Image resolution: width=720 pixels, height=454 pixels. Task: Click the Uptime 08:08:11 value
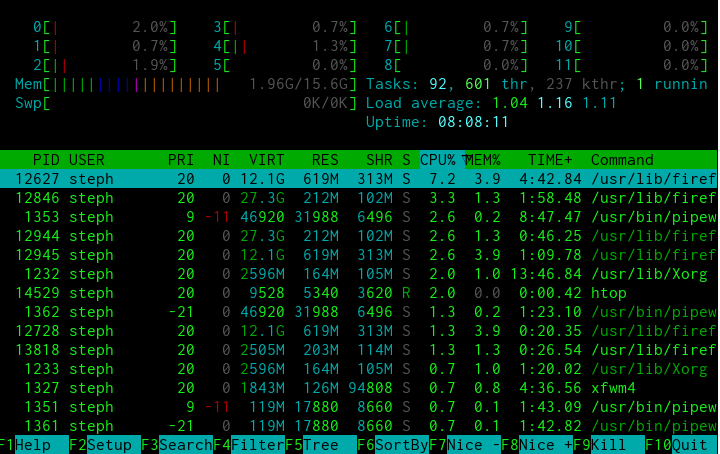[x=473, y=123]
